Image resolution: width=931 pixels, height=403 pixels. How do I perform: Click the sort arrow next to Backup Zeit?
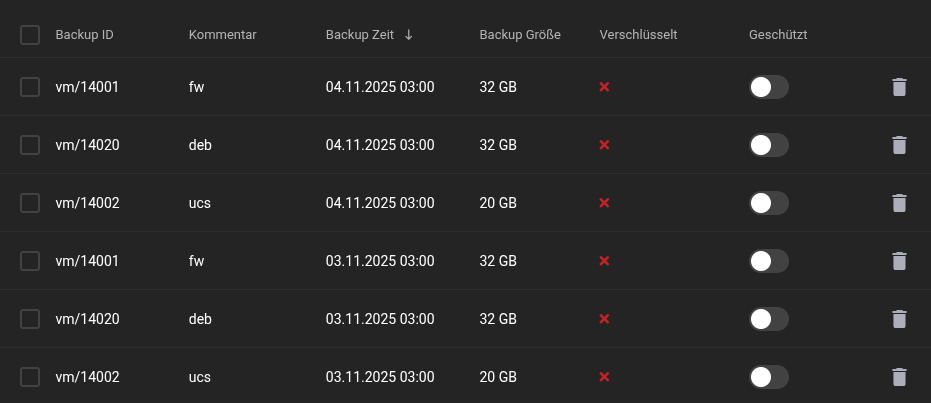tap(408, 35)
